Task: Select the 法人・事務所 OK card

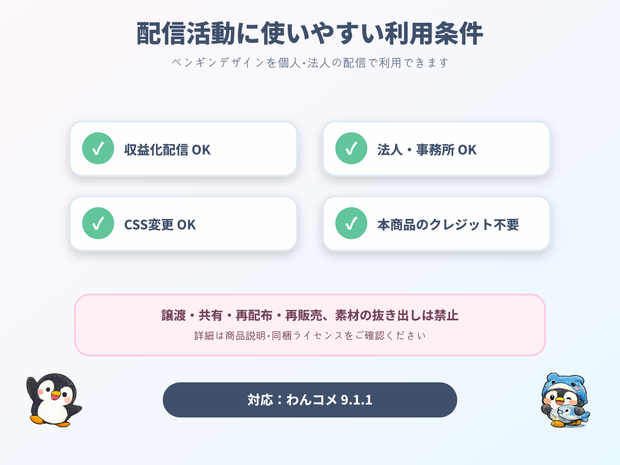Action: click(x=437, y=148)
